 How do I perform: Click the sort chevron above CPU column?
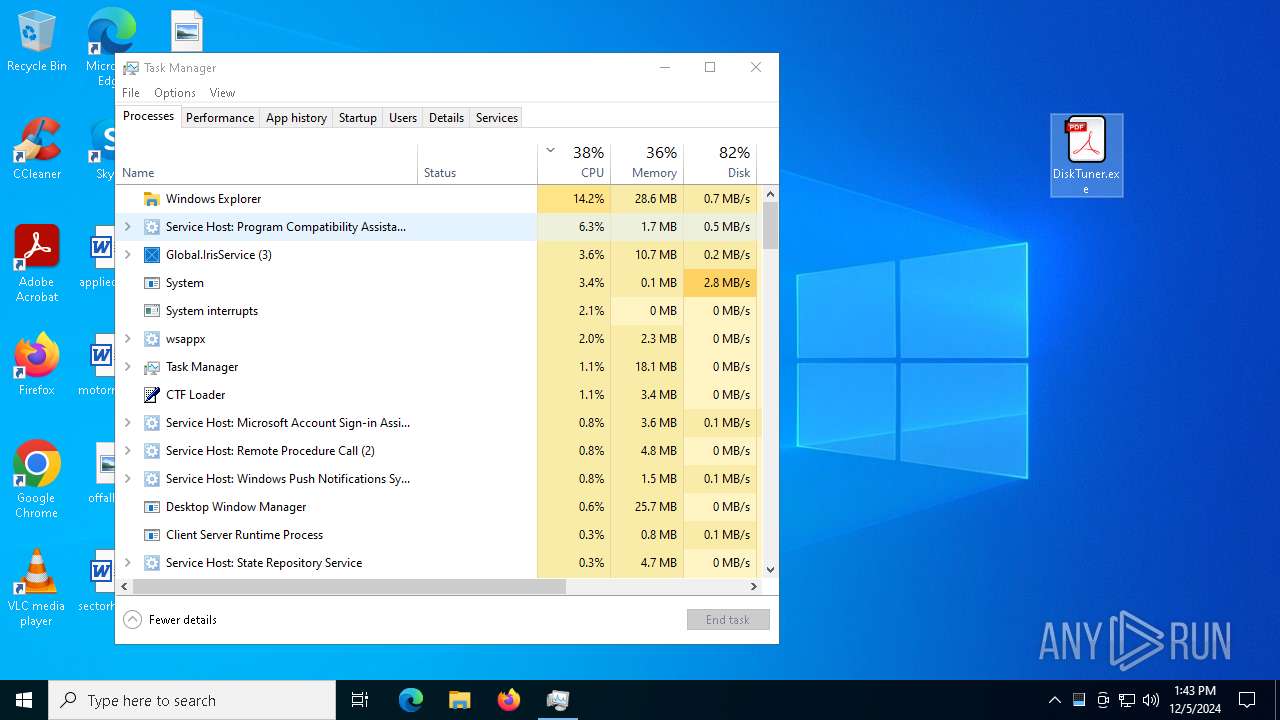coord(550,151)
